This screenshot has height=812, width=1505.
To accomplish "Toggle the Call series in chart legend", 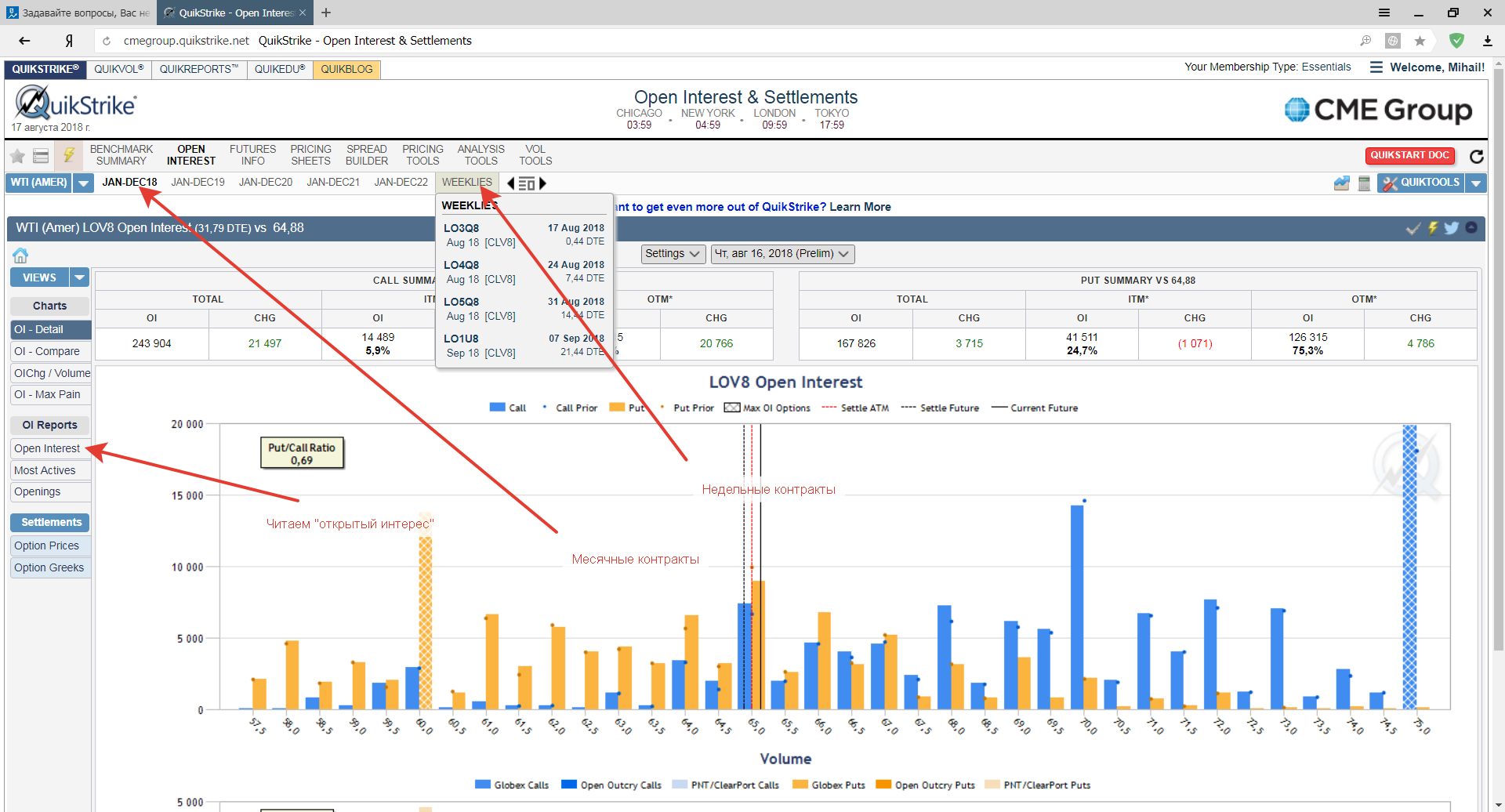I will tap(507, 408).
